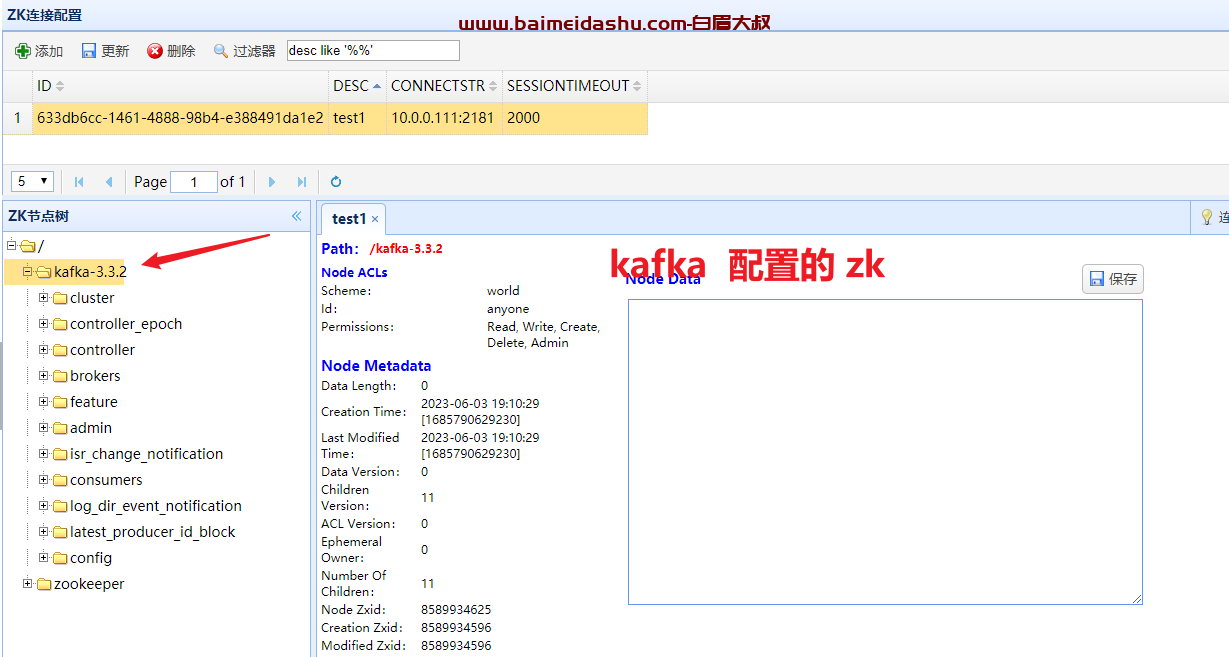Click the refresh grid icon

pos(336,182)
